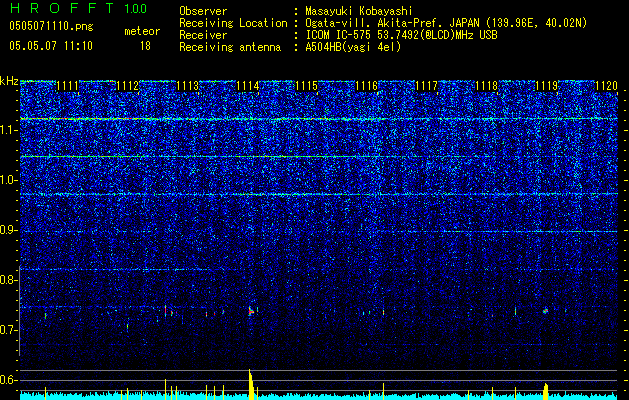The width and height of the screenshot is (629, 400).
Task: Click the Receiving Location label
Action: coord(233,24)
